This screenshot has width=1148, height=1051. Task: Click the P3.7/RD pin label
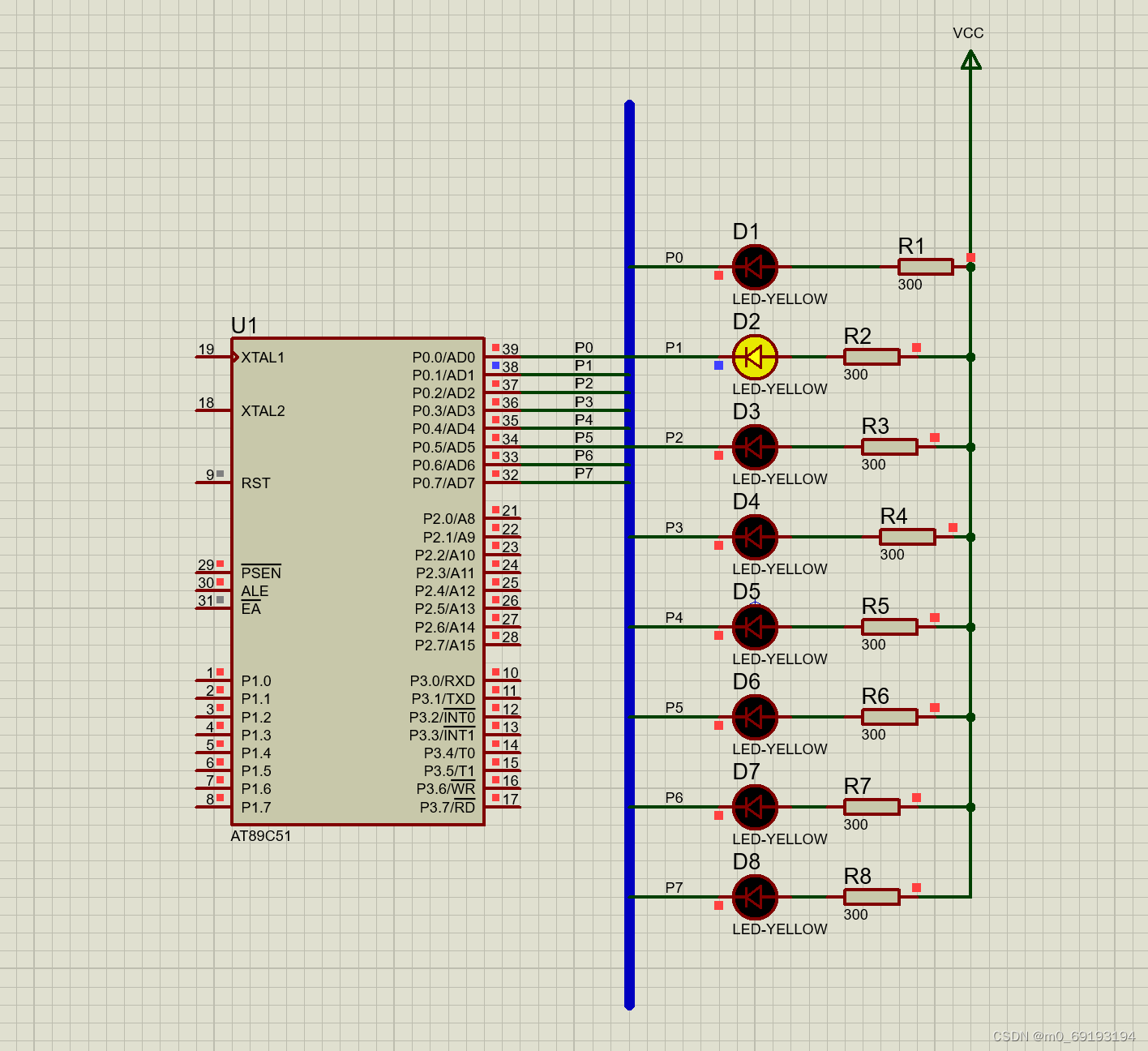(x=448, y=807)
